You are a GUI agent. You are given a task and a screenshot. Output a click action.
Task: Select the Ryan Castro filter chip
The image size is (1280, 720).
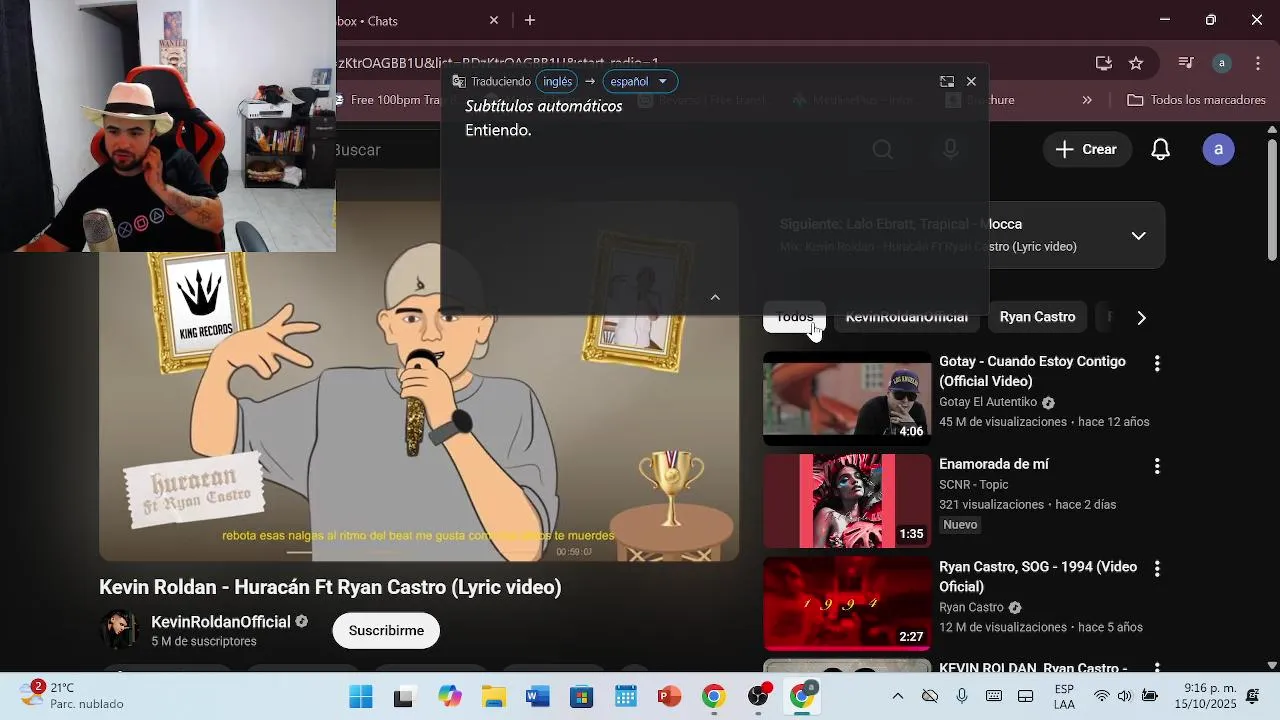coord(1037,317)
